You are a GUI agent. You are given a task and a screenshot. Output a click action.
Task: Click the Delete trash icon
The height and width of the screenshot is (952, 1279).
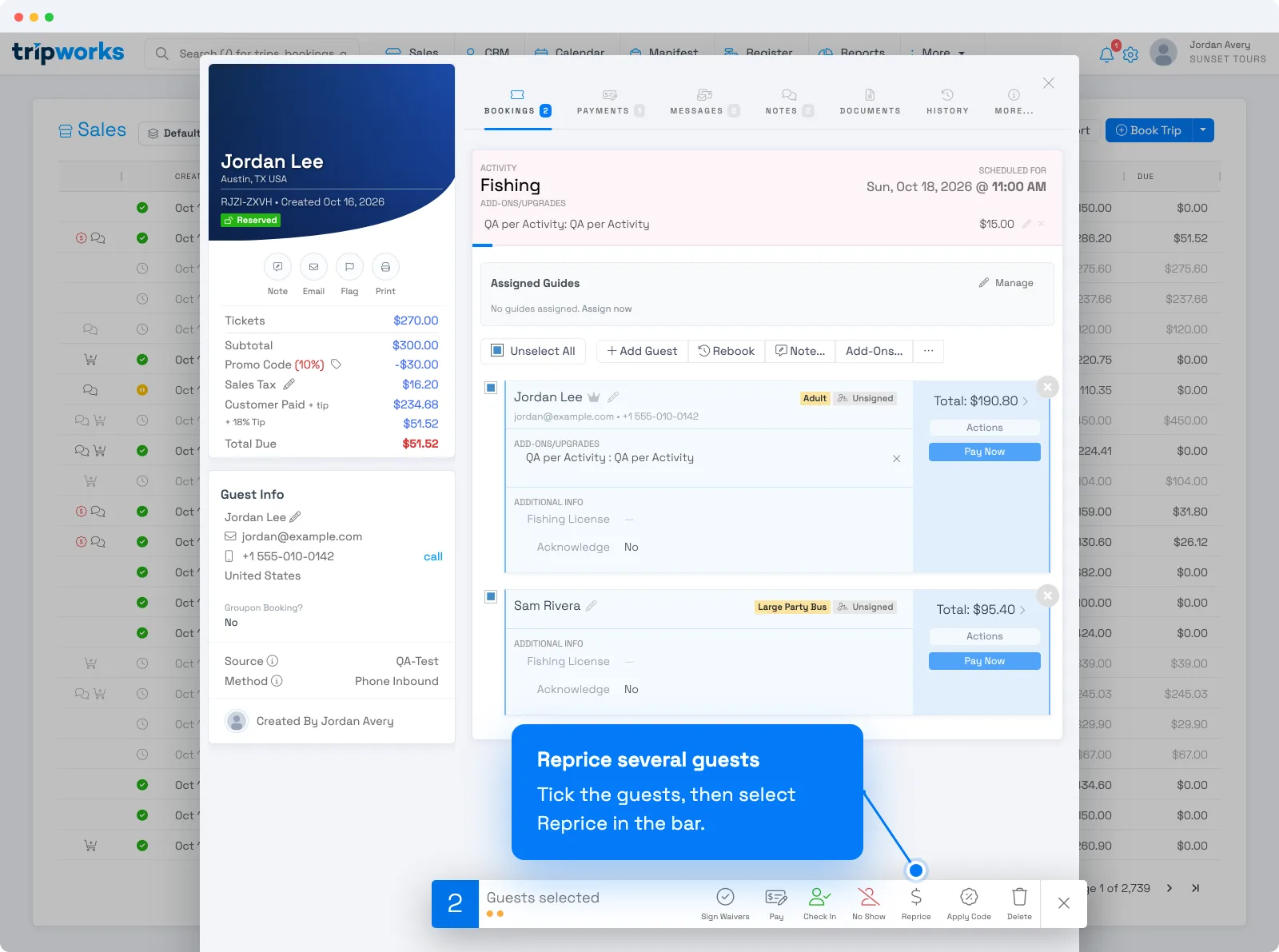1019,897
